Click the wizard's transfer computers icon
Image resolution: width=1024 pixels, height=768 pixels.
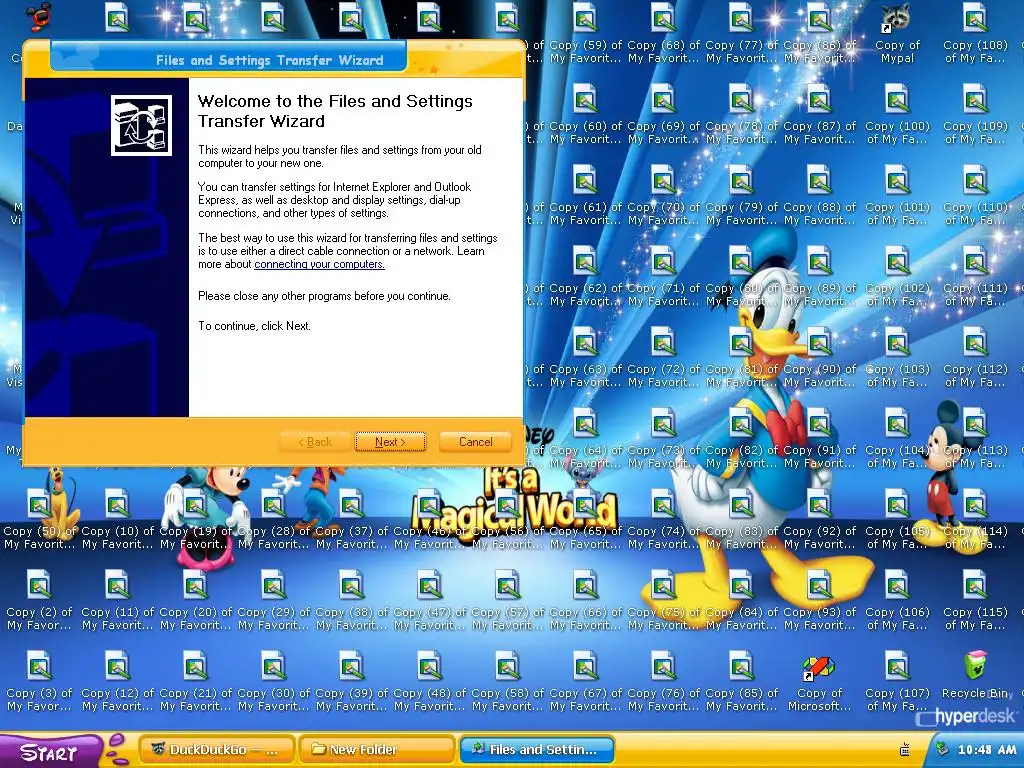click(141, 125)
